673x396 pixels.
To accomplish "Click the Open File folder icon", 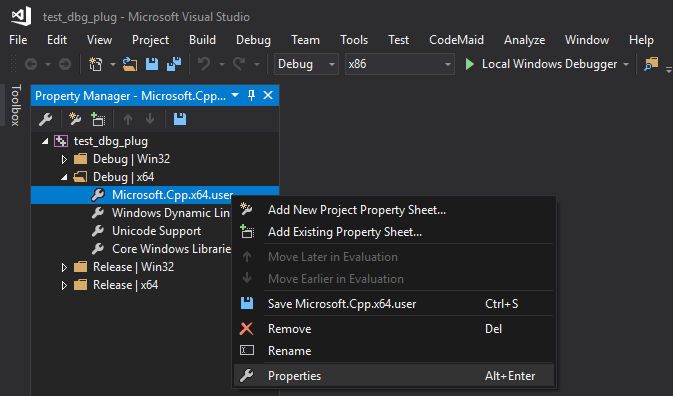I will (x=130, y=64).
